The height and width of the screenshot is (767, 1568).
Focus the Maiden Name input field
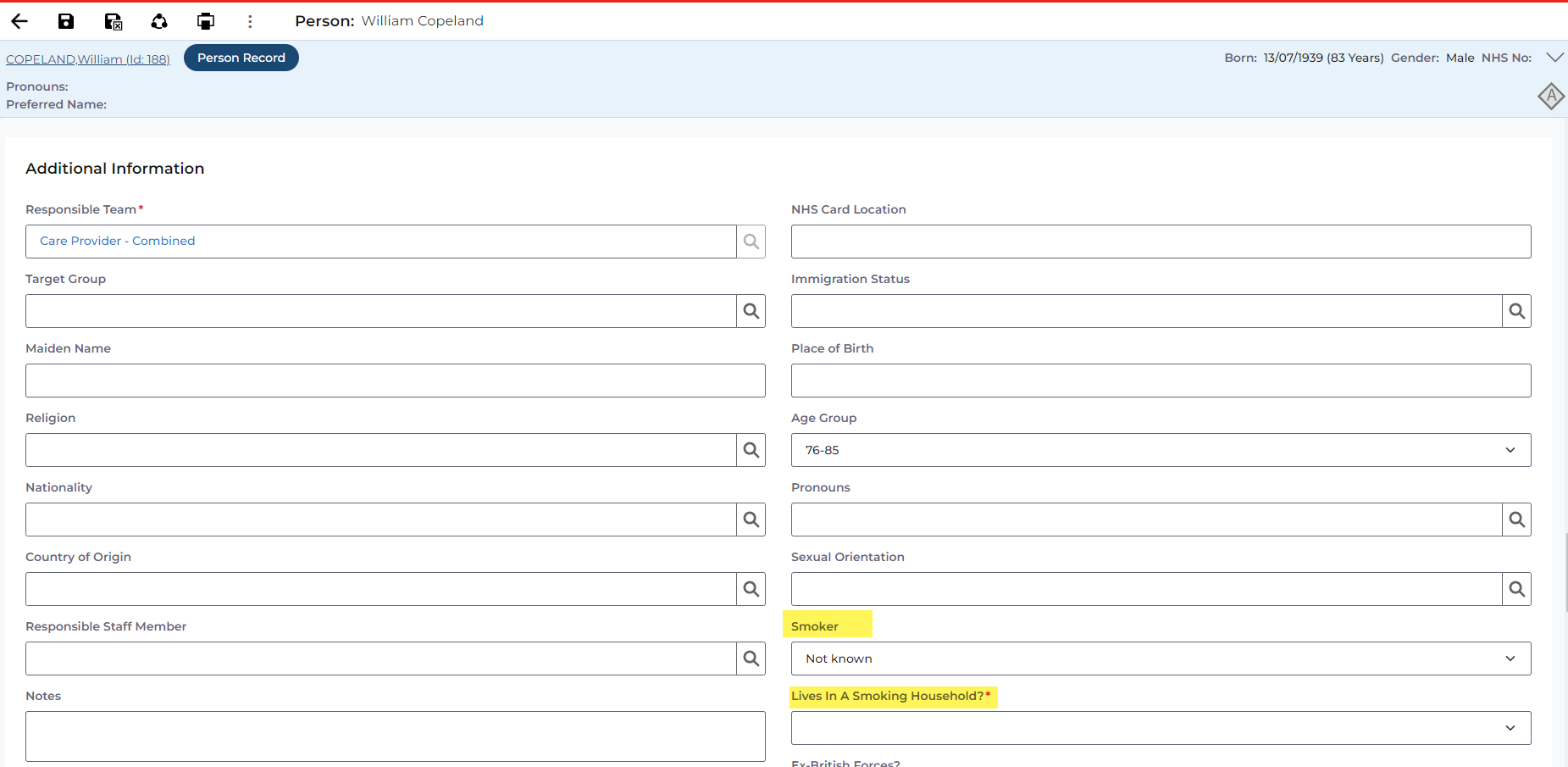coord(396,381)
